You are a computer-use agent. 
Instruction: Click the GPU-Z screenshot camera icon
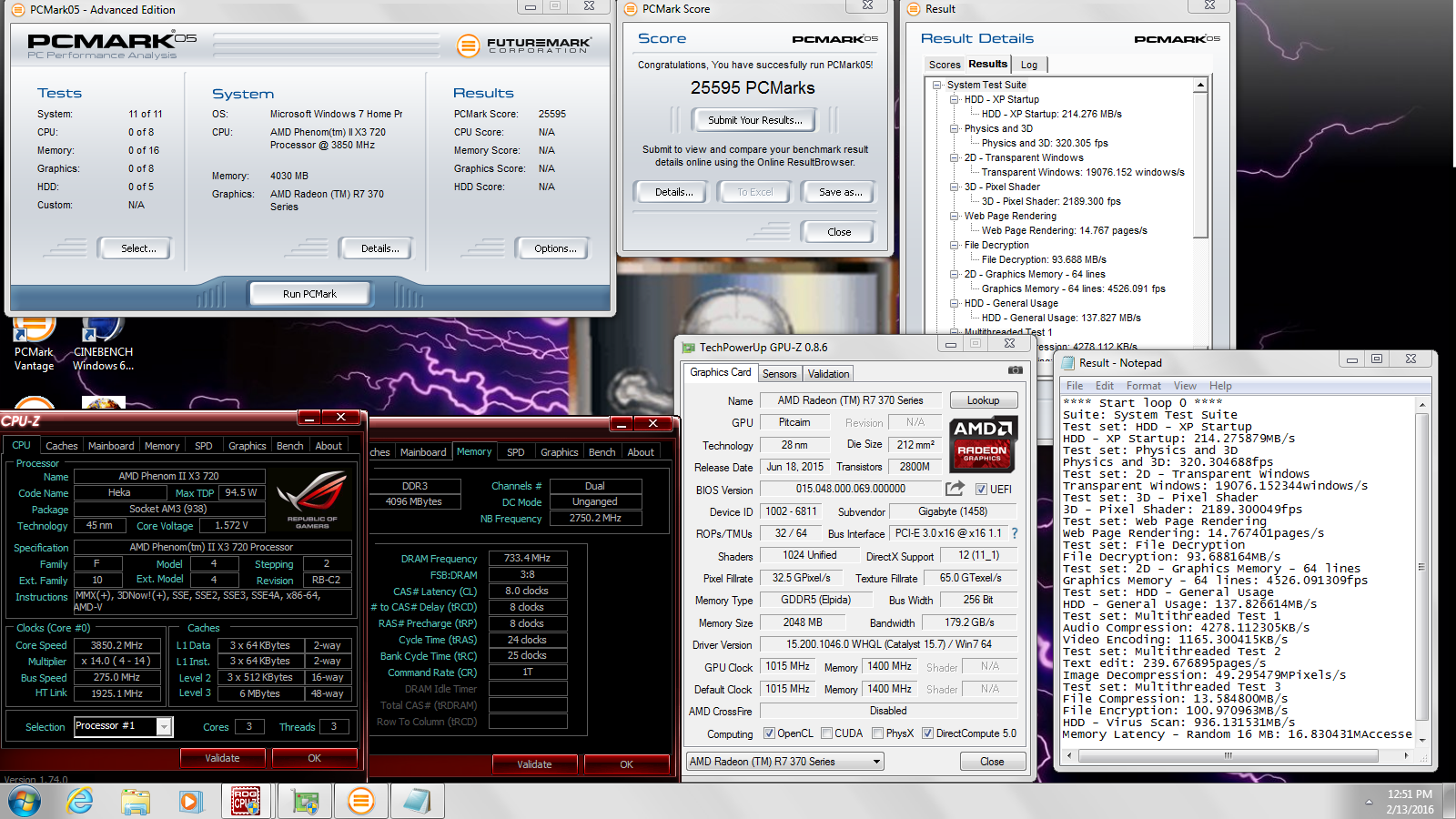point(1015,370)
